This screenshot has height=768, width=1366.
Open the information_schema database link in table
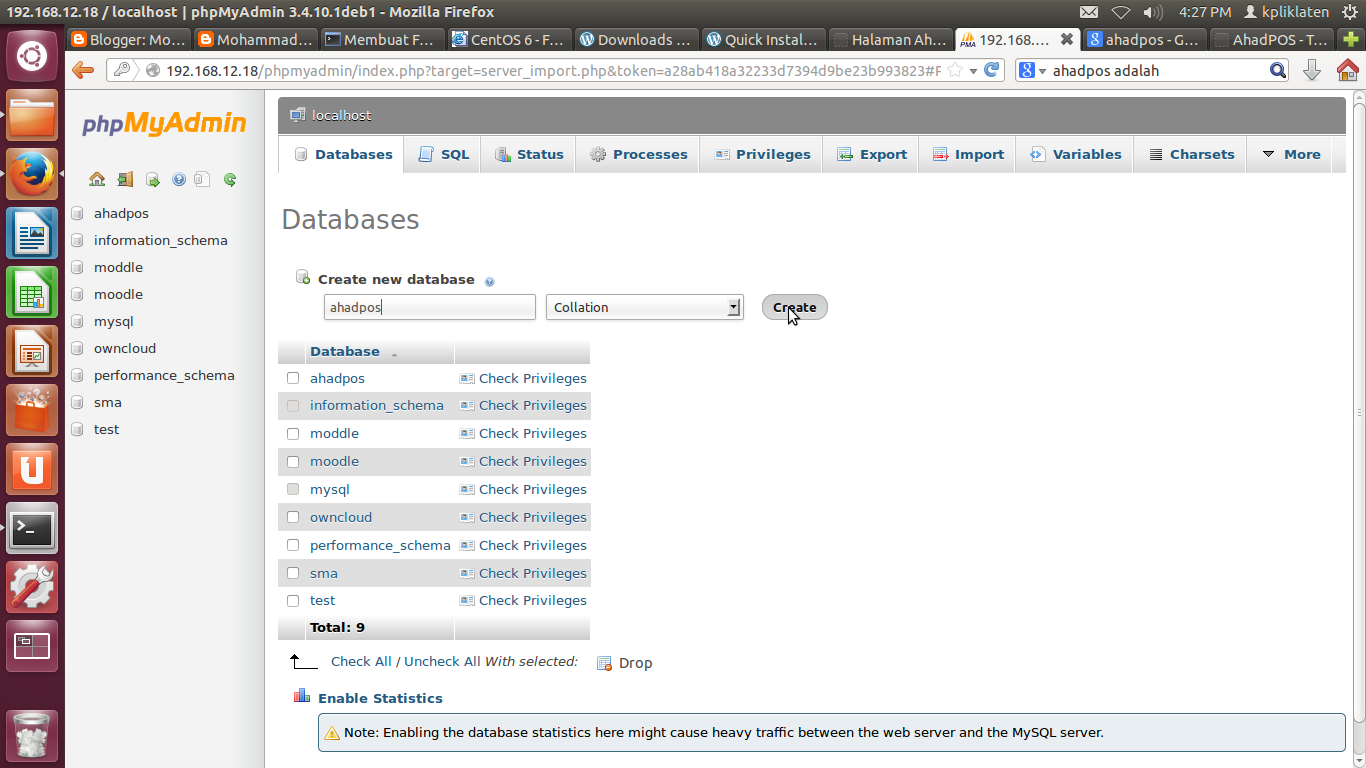[x=377, y=406]
